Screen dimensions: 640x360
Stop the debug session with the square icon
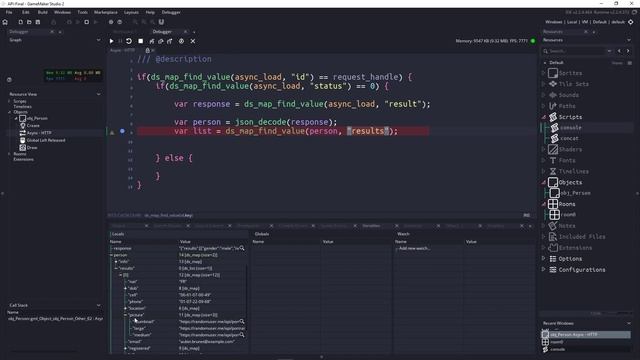[x=140, y=41]
